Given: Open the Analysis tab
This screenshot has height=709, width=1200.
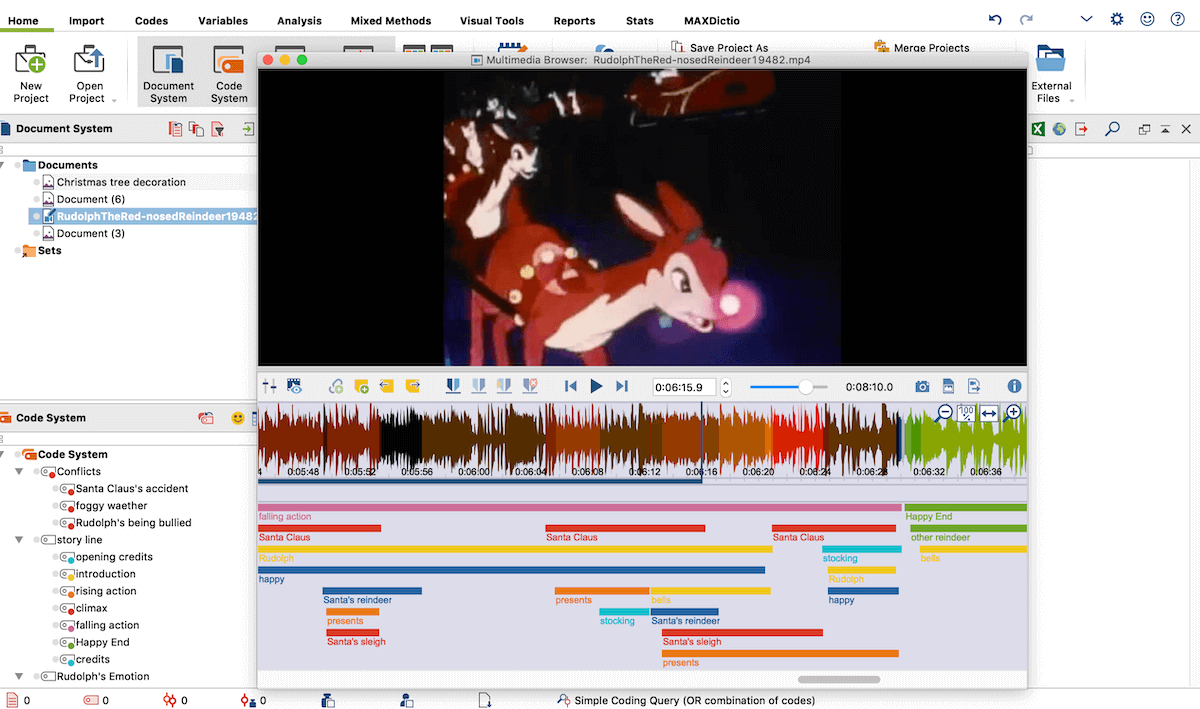Looking at the screenshot, I should pos(300,21).
